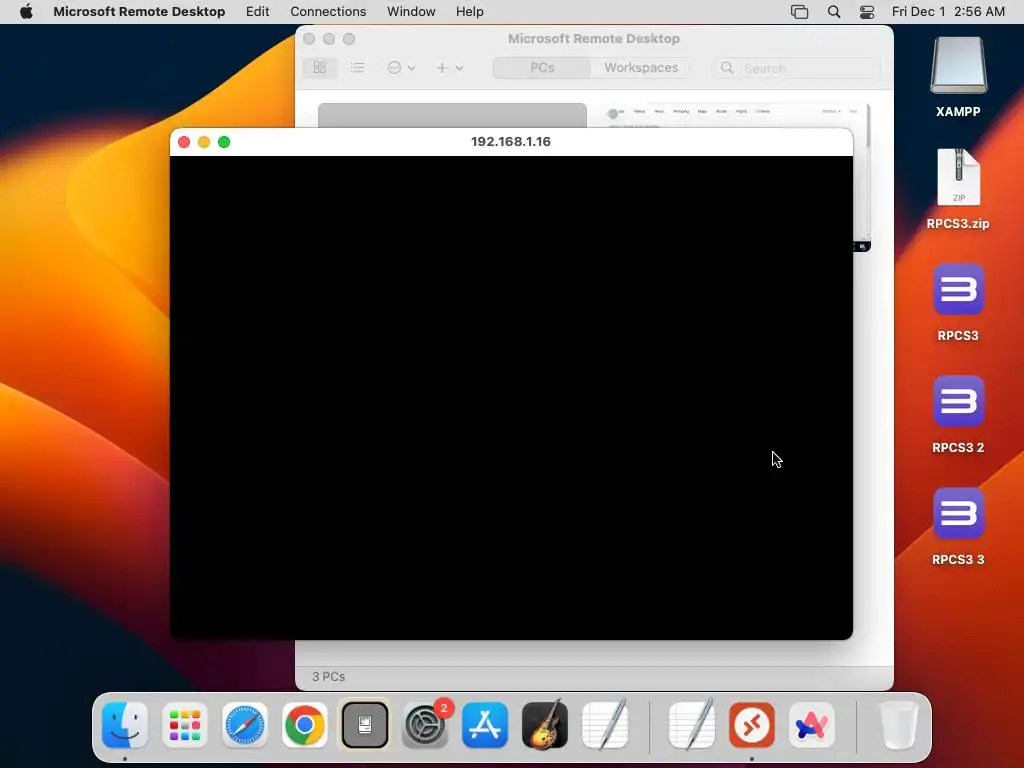
Task: Select the RPCS3.zip file on desktop
Action: 958,189
